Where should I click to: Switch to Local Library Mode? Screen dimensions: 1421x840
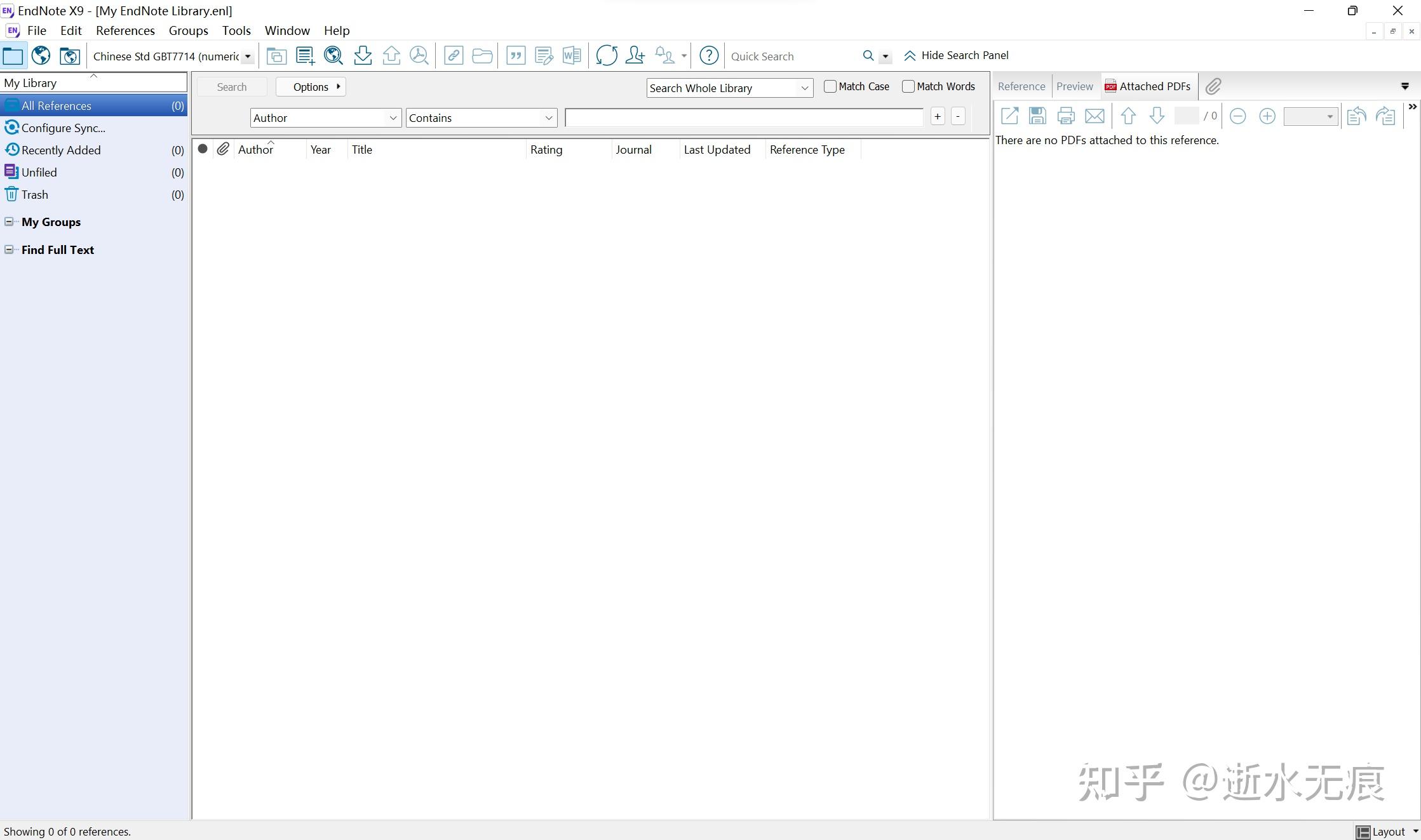13,56
